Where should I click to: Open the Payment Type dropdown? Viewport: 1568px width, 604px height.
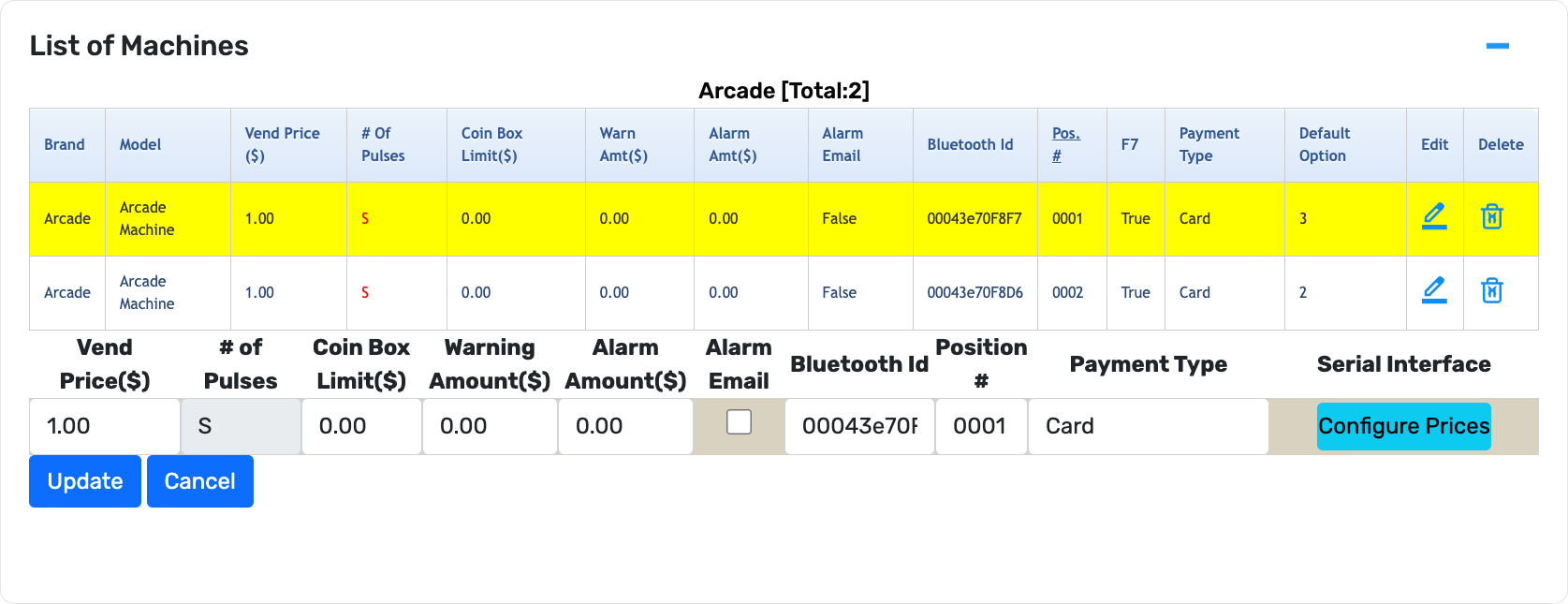click(1148, 426)
